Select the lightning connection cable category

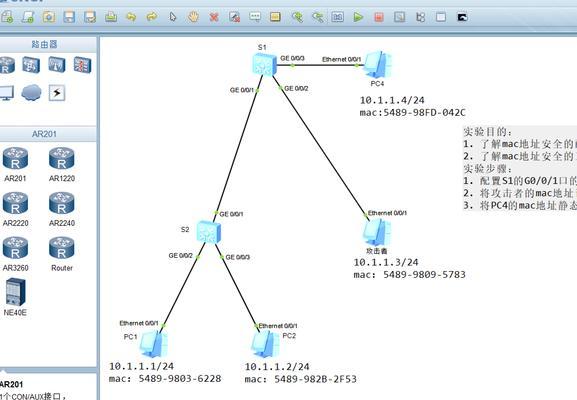(x=57, y=93)
